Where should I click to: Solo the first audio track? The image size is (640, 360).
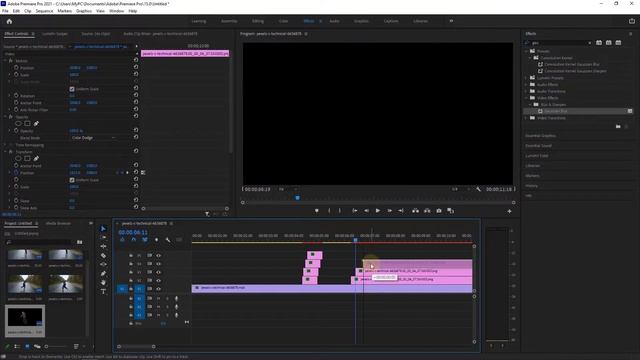[167, 298]
